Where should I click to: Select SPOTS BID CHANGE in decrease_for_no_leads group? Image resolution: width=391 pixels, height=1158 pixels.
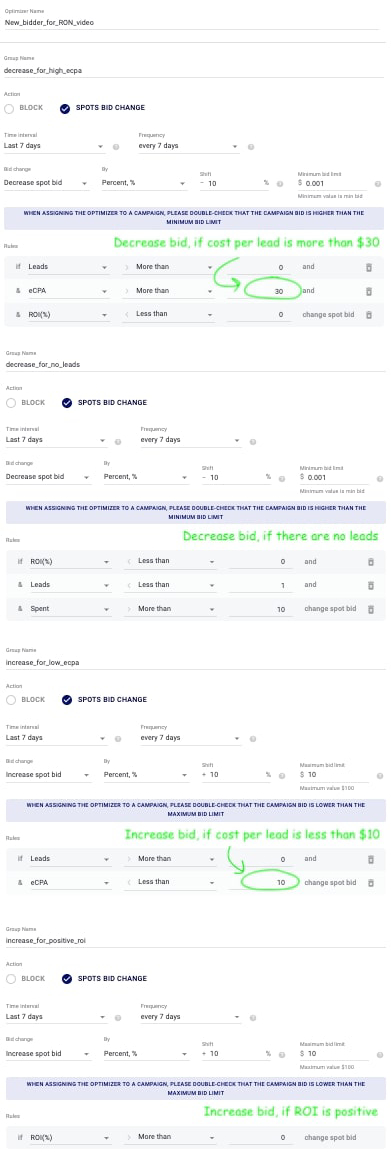pyautogui.click(x=67, y=403)
